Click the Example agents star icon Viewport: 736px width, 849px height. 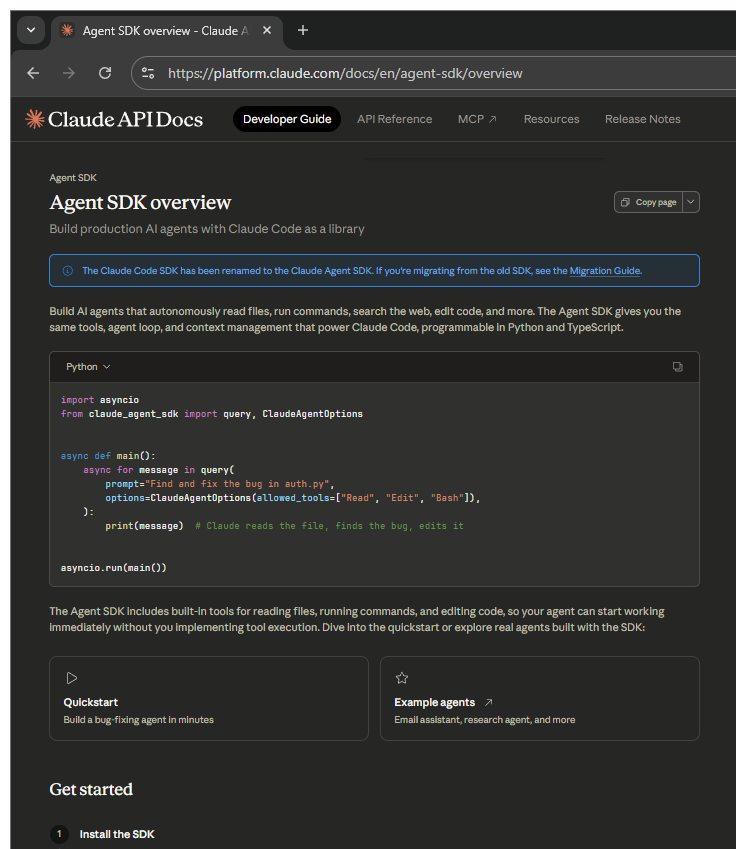point(402,678)
